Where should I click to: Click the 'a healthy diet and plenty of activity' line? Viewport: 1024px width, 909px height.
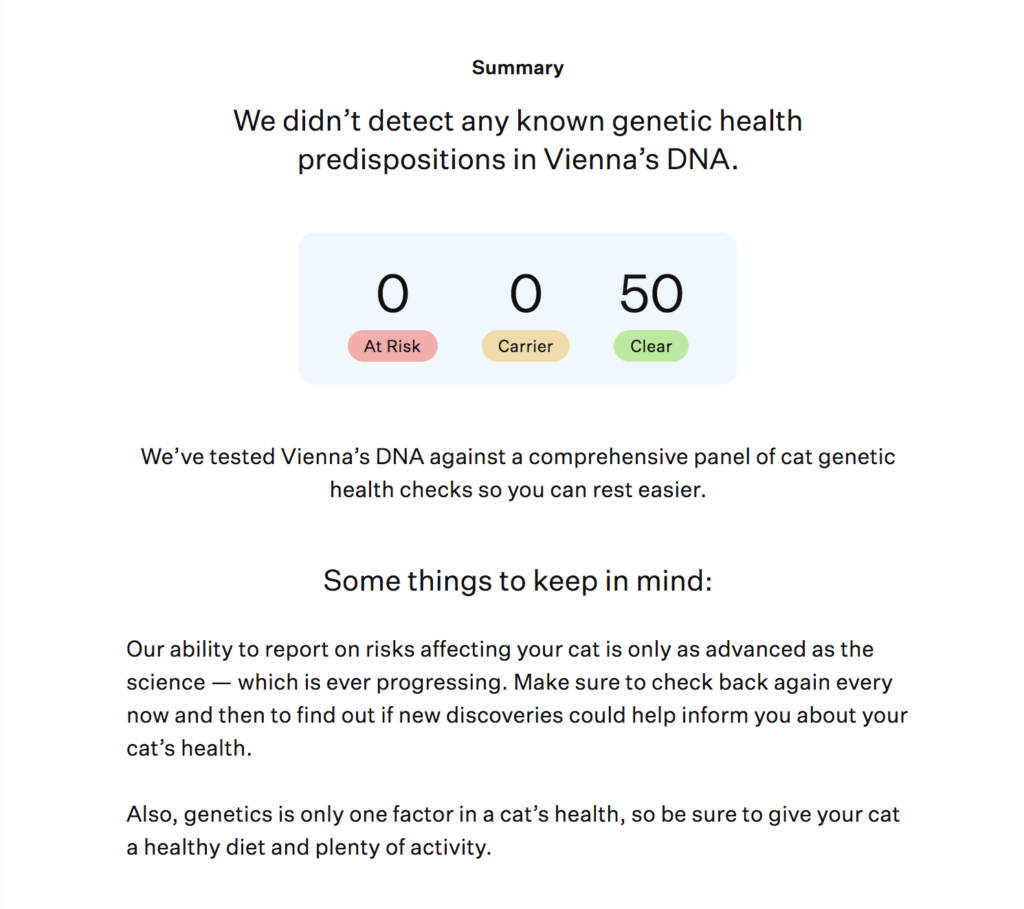(308, 848)
